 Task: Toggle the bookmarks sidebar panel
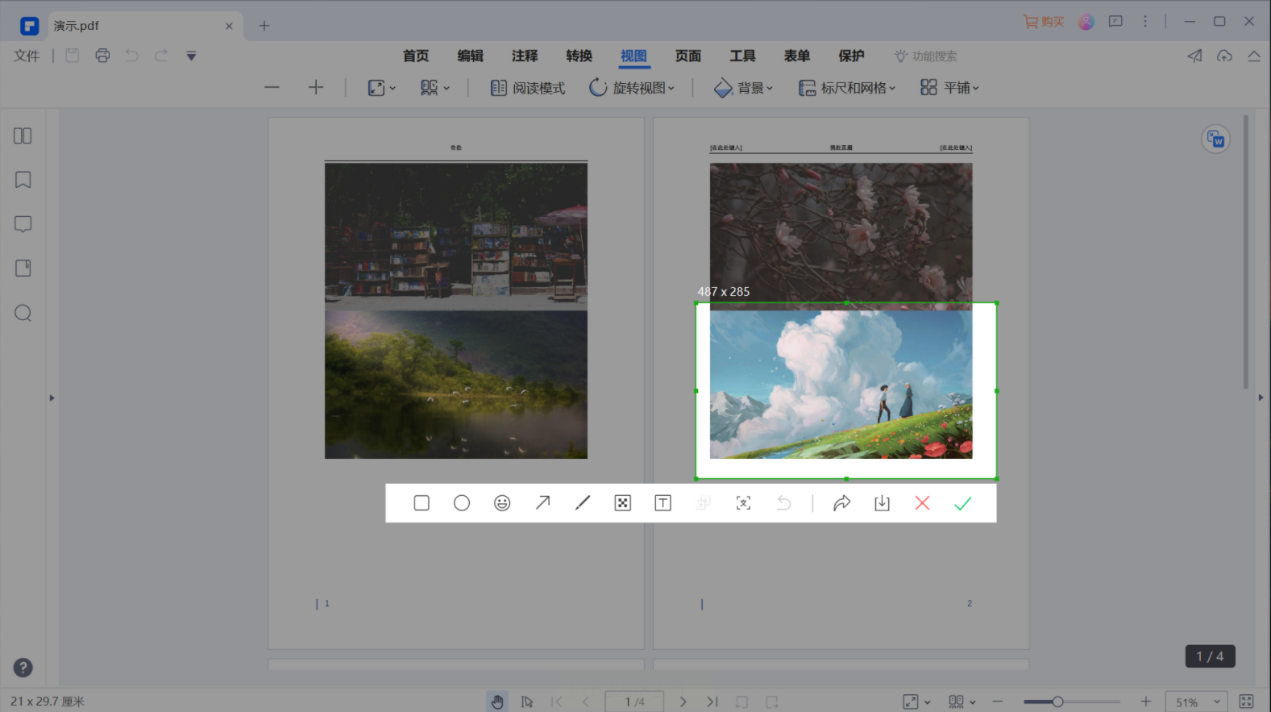pos(23,180)
